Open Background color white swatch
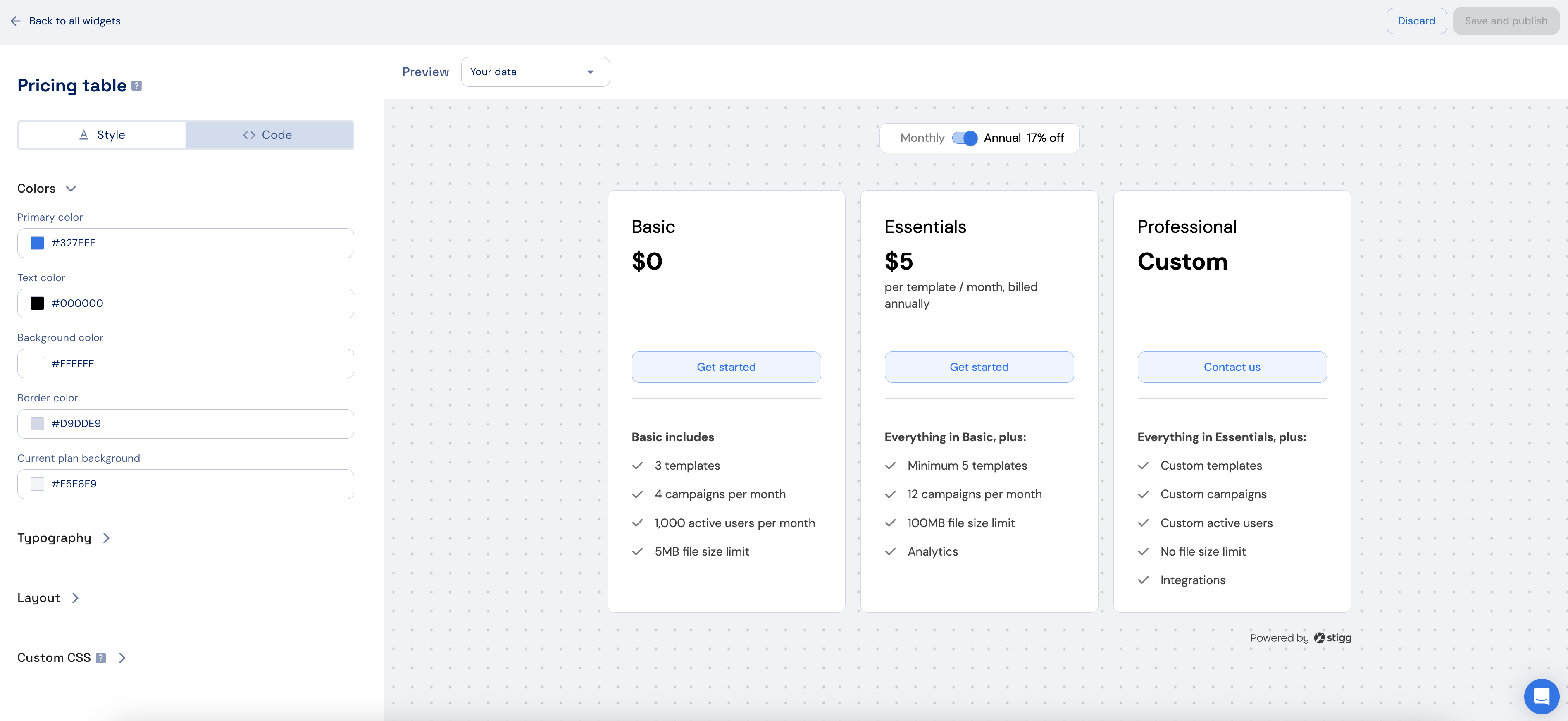The width and height of the screenshot is (1568, 721). click(x=37, y=363)
